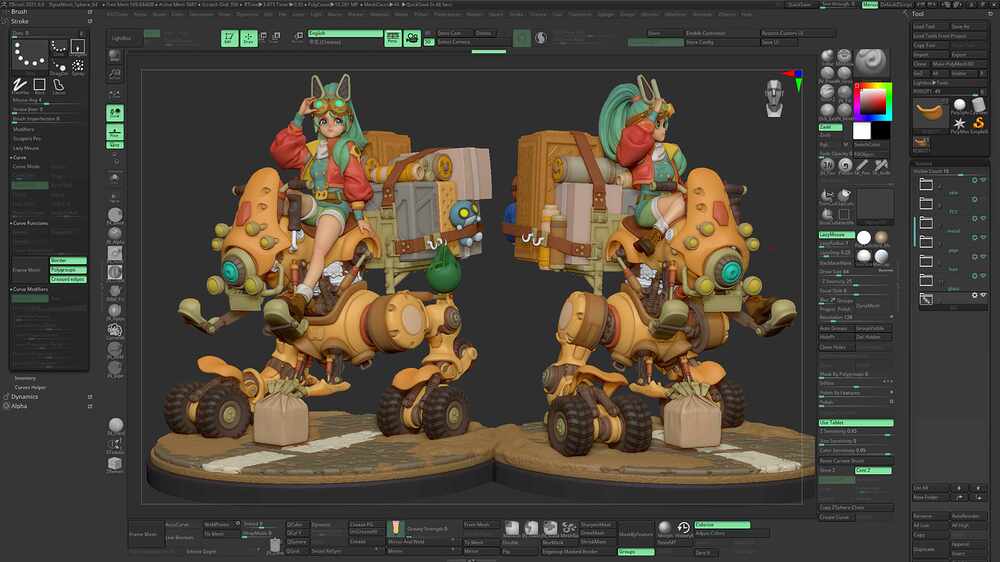Click Mirror And Weld button
1000x562 pixels.
point(421,542)
